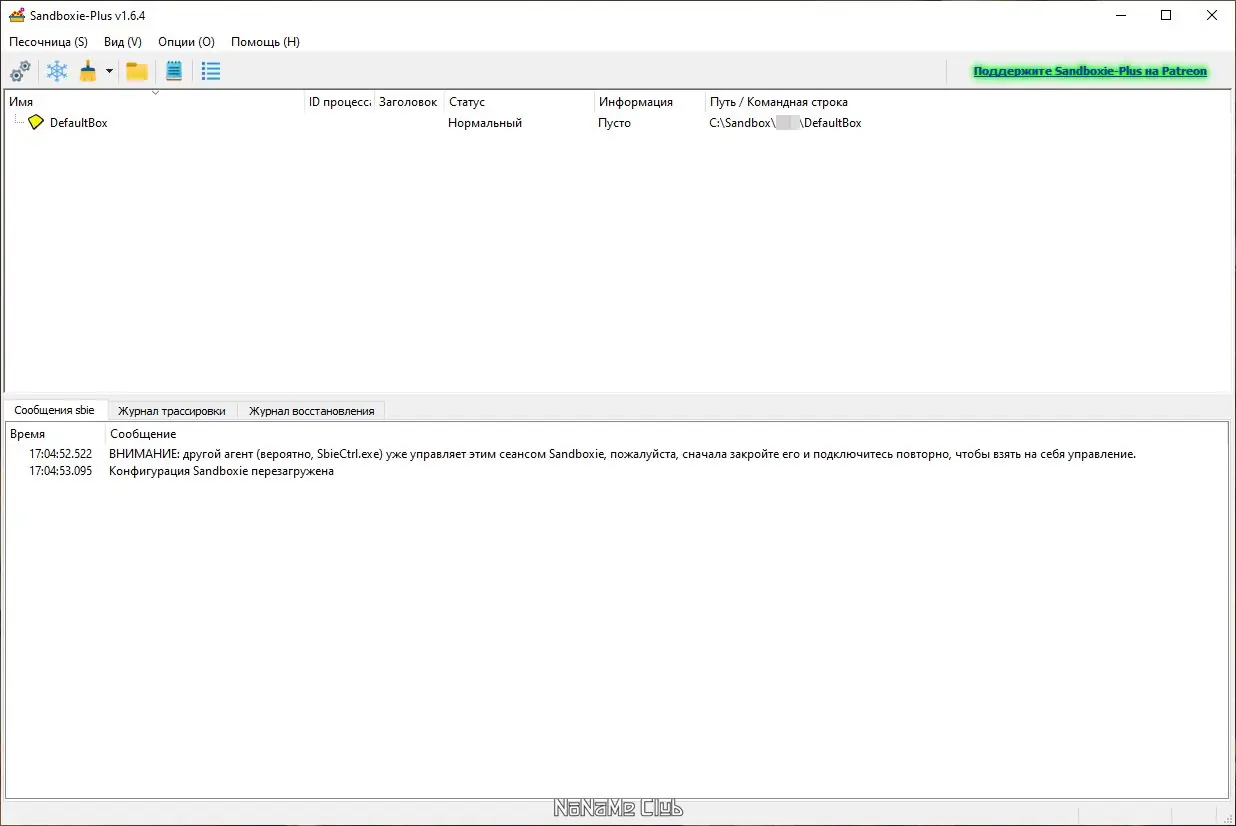Select the Конфигурация Sandboxie перезагружена message
Image resolution: width=1236 pixels, height=826 pixels.
221,471
